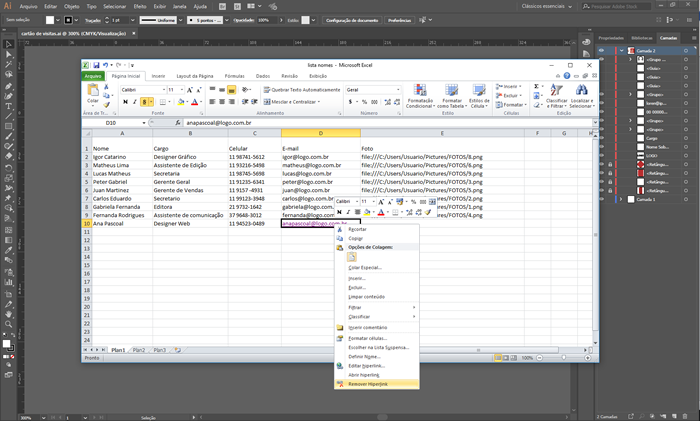Screen dimensions: 700x421
Task: Select the Direct Selection tool in Illustrator
Action: (x=8, y=54)
